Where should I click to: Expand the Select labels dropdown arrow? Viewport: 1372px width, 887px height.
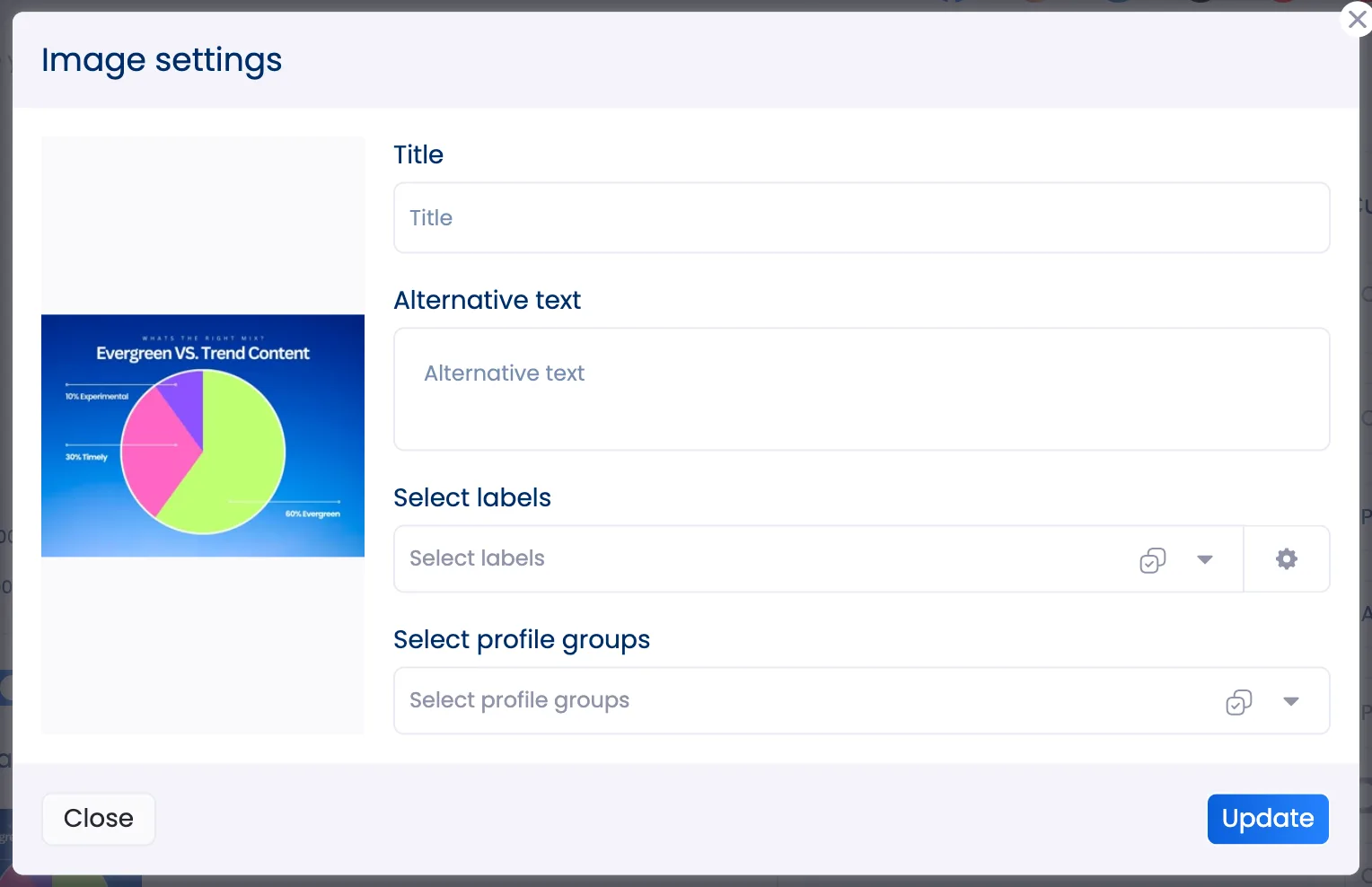1205,560
